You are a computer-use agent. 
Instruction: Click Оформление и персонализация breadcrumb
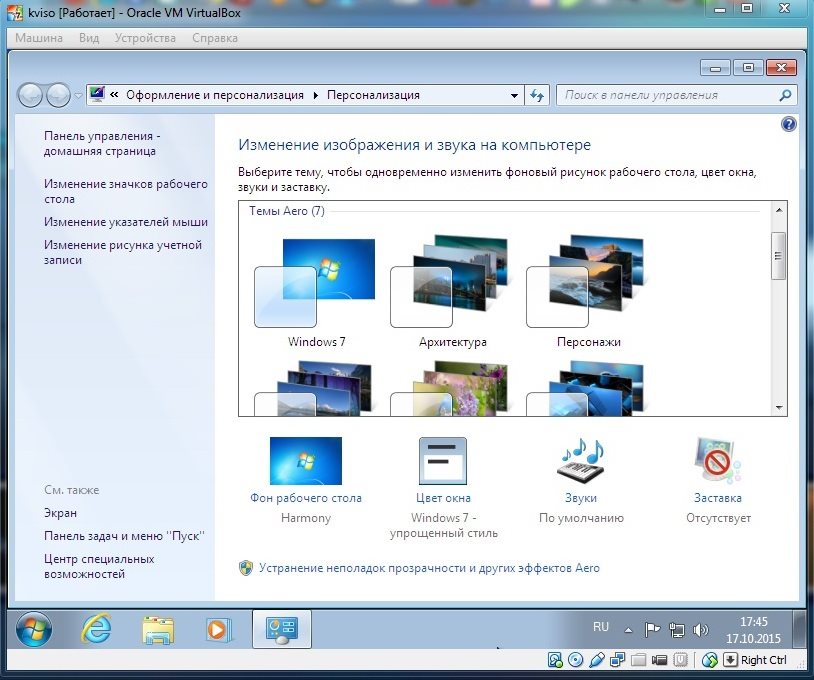coord(215,95)
